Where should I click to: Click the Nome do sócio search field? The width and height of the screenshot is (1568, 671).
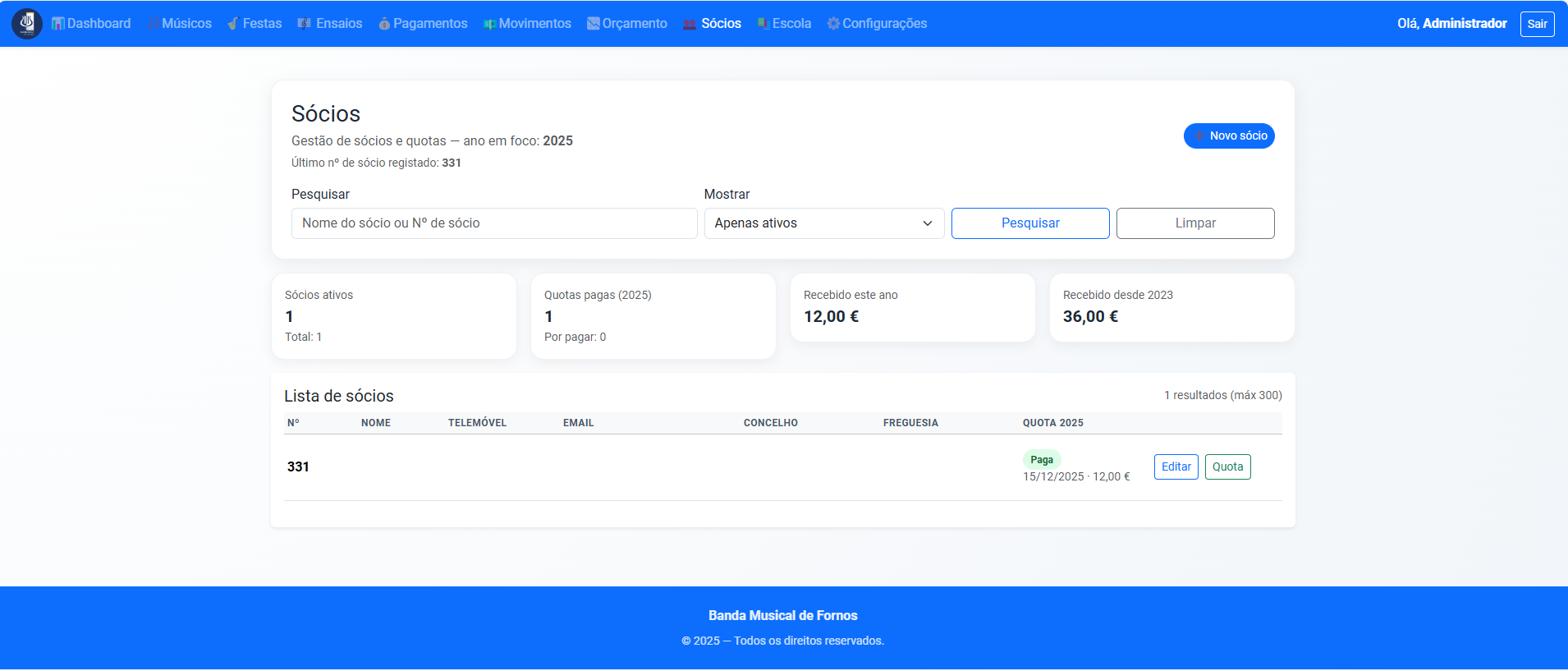[x=493, y=223]
